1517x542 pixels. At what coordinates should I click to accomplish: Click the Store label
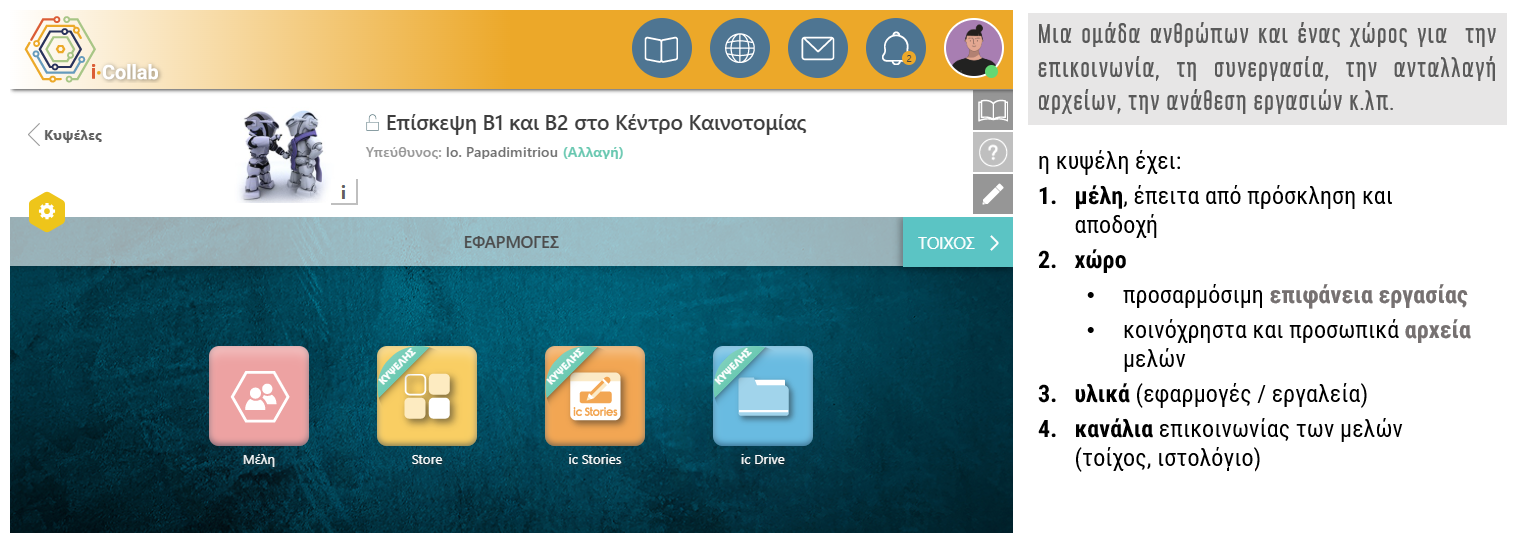pyautogui.click(x=427, y=460)
